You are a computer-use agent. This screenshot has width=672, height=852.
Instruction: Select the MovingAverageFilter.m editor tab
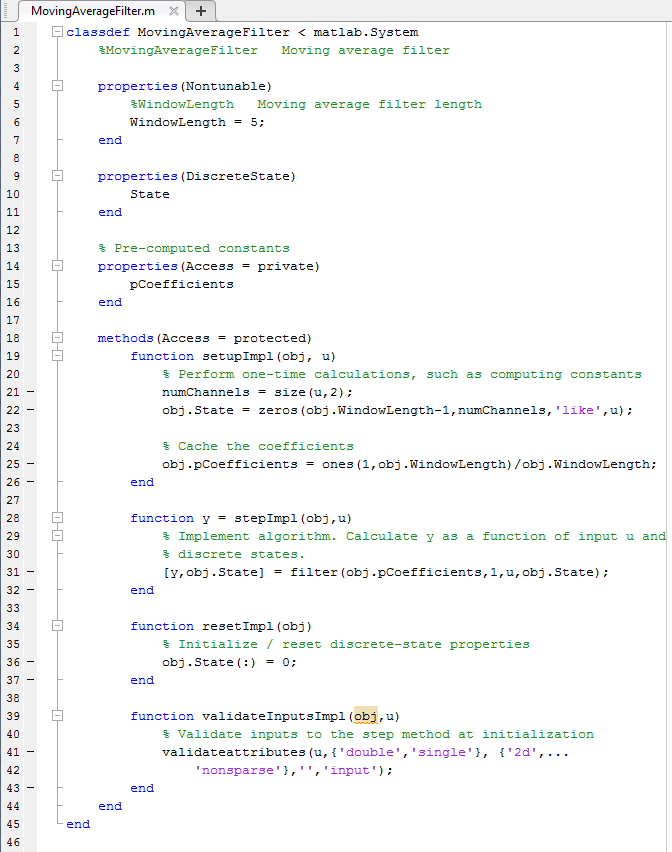pyautogui.click(x=92, y=11)
